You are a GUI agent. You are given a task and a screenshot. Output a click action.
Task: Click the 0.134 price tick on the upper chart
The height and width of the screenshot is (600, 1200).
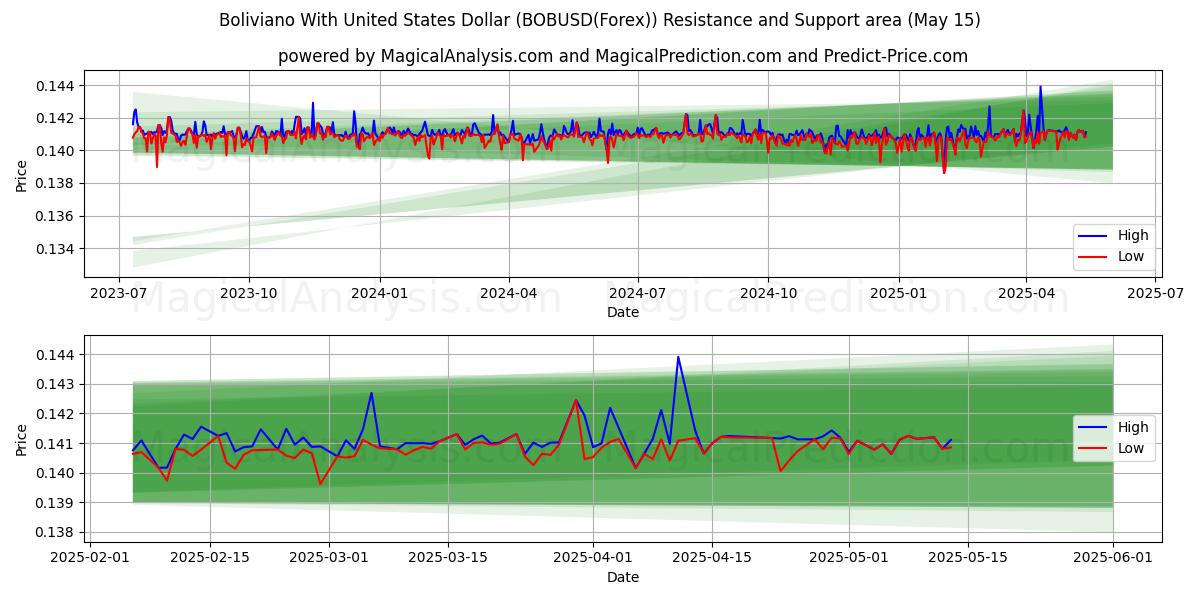[x=57, y=249]
